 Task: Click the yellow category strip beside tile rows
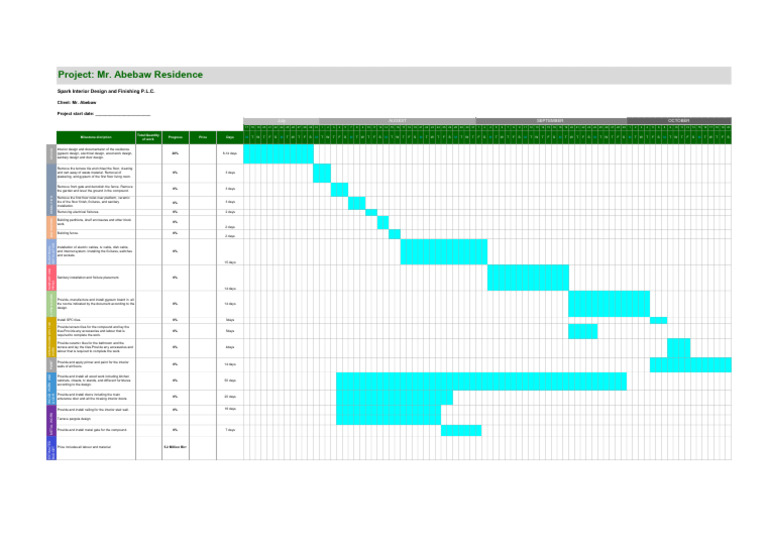pyautogui.click(x=51, y=337)
